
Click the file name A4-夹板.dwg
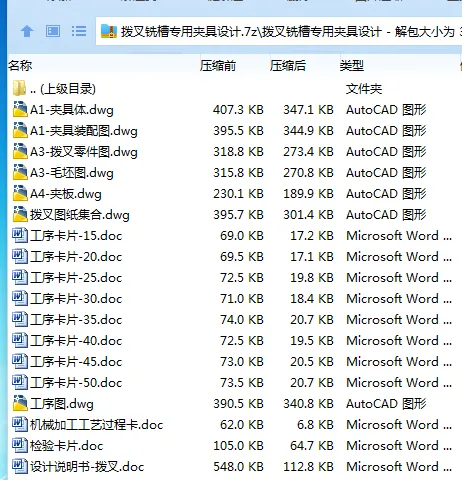(x=66, y=194)
